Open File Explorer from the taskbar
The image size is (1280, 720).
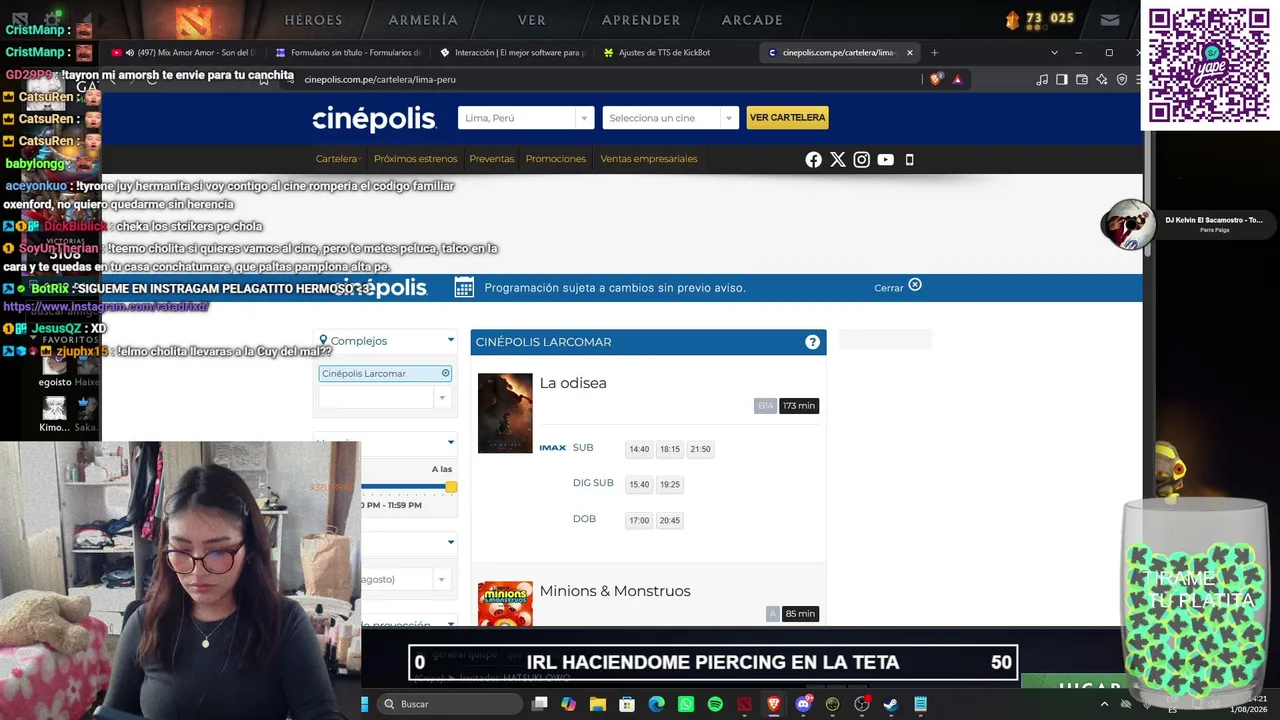tap(598, 704)
